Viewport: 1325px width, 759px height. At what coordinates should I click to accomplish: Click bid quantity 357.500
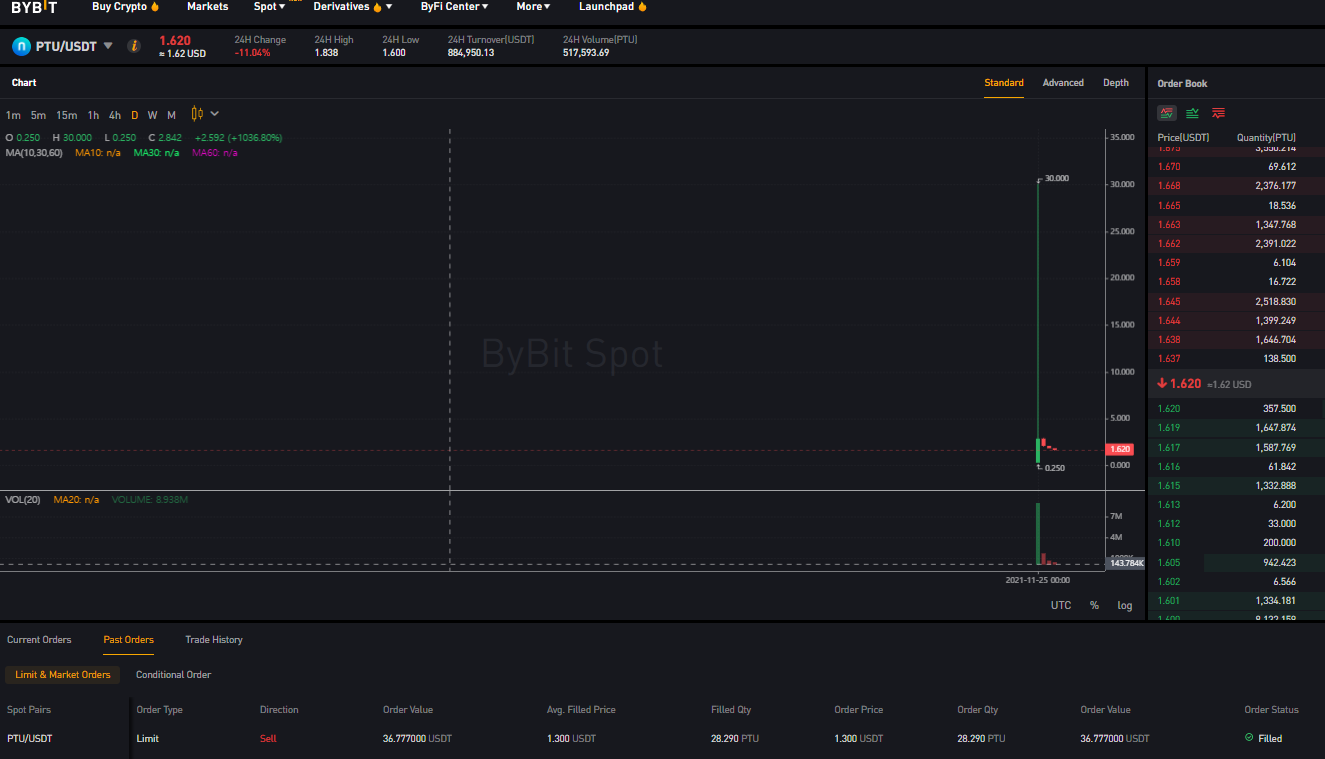point(1281,409)
